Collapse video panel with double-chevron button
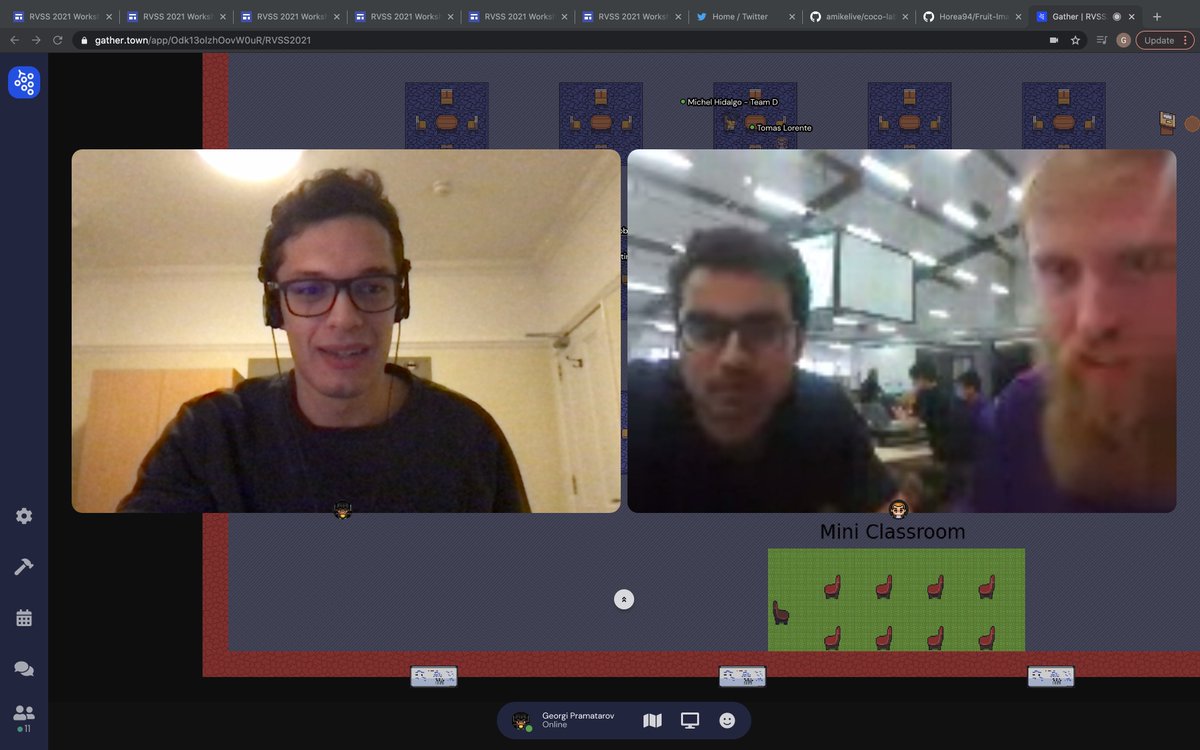The height and width of the screenshot is (750, 1200). [624, 599]
